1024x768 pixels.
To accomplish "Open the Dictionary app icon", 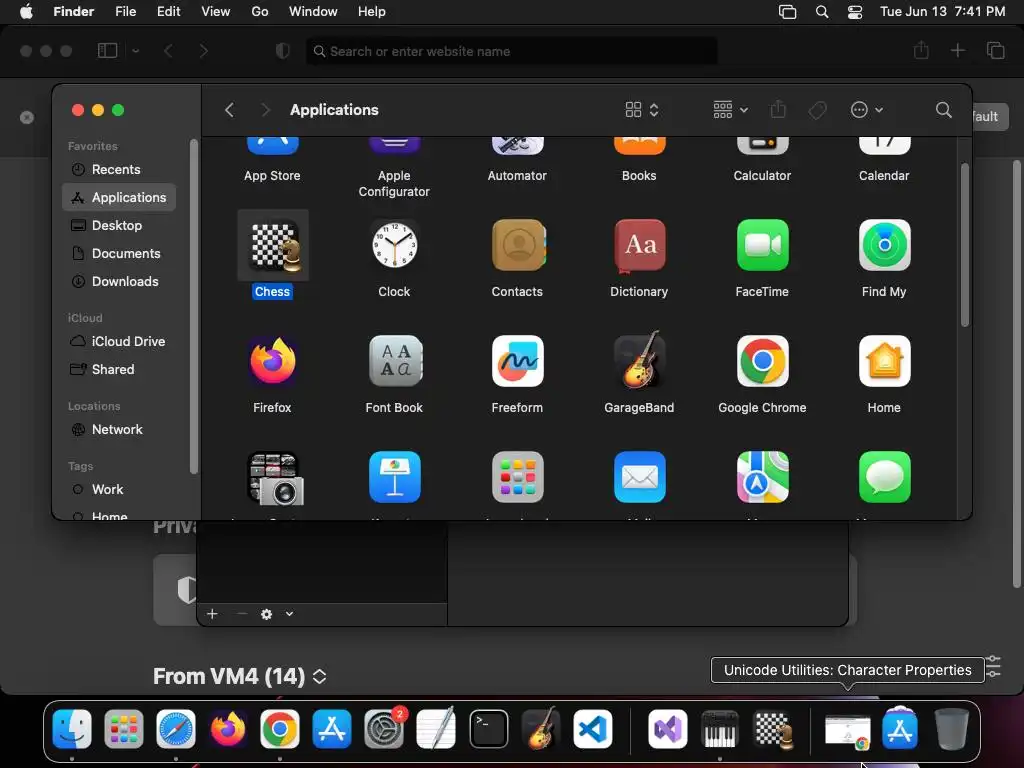I will coord(639,246).
